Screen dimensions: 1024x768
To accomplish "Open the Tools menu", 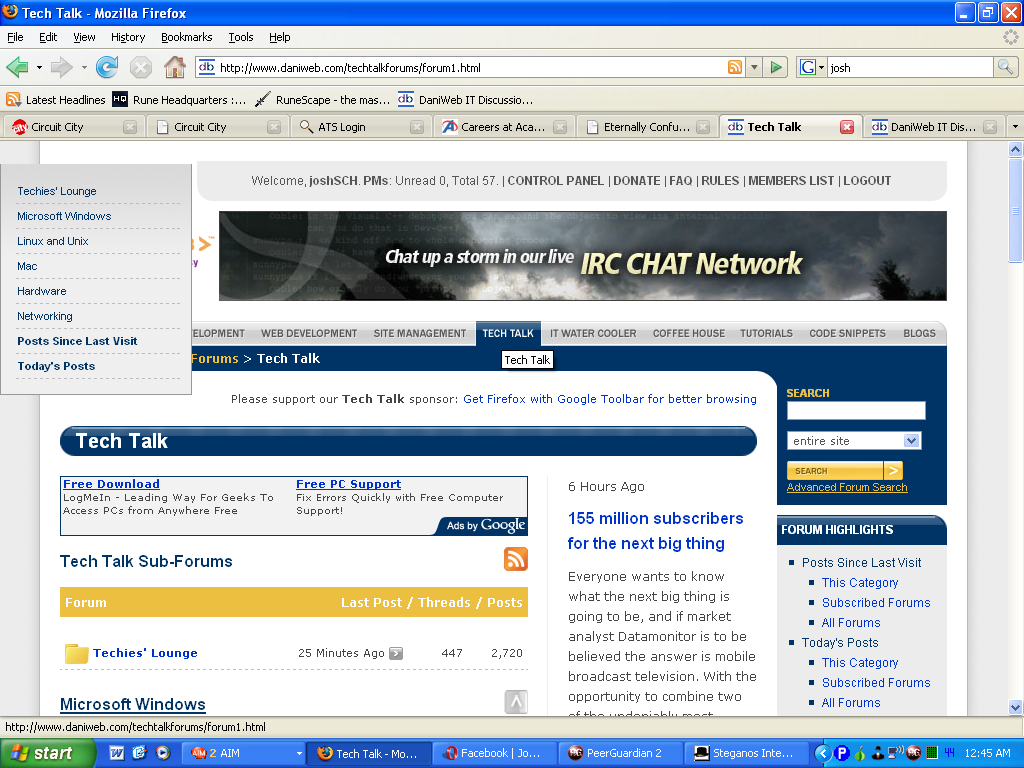I will tap(241, 37).
